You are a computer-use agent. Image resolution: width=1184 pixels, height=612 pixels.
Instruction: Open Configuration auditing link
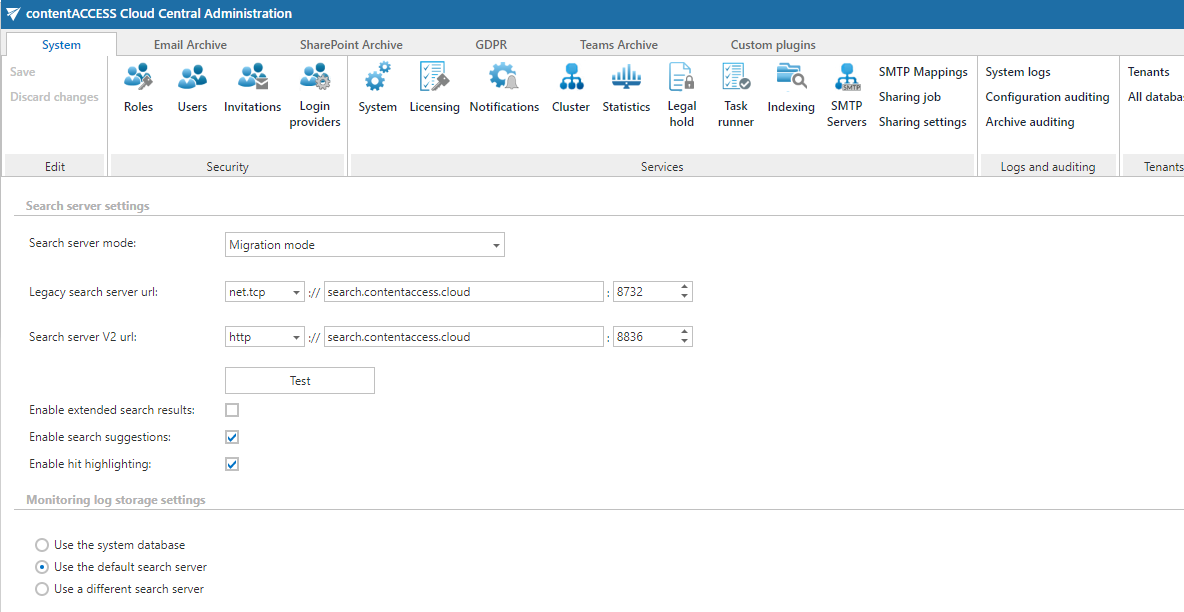coord(1047,97)
